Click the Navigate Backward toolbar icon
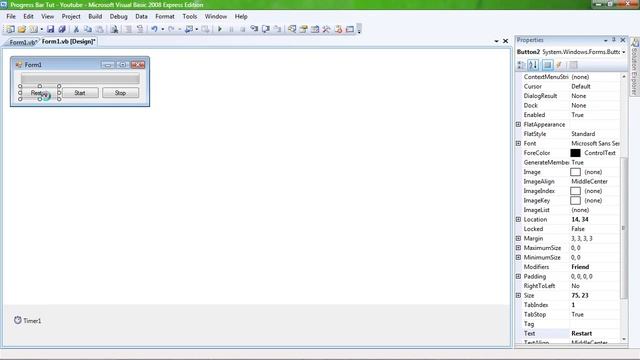 [x=189, y=29]
